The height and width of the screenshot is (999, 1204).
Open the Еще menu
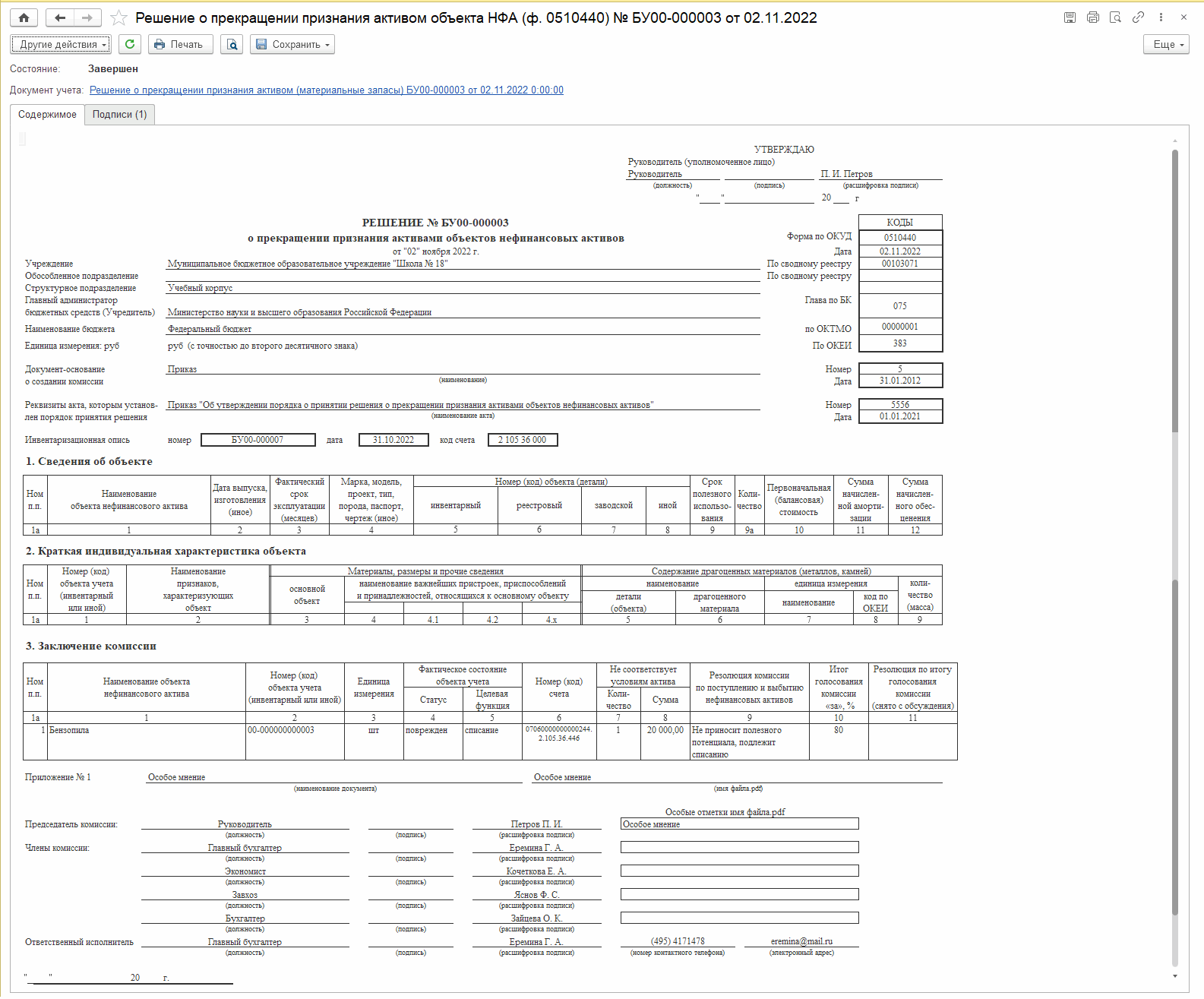point(1166,44)
